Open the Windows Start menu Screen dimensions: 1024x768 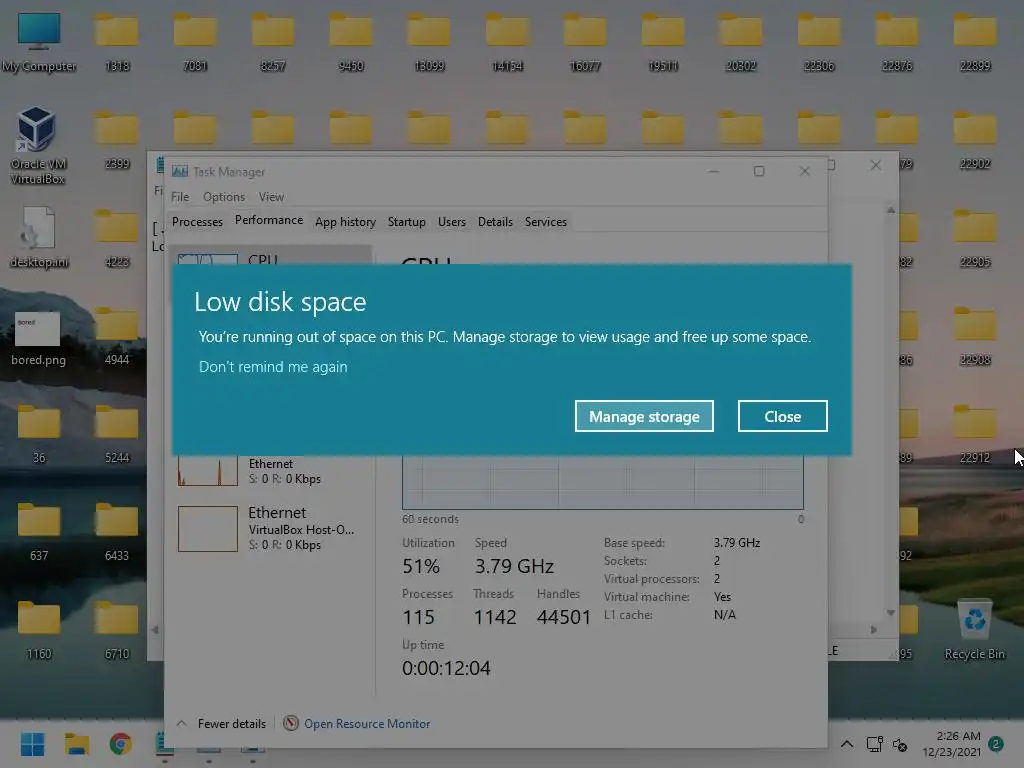pos(32,744)
